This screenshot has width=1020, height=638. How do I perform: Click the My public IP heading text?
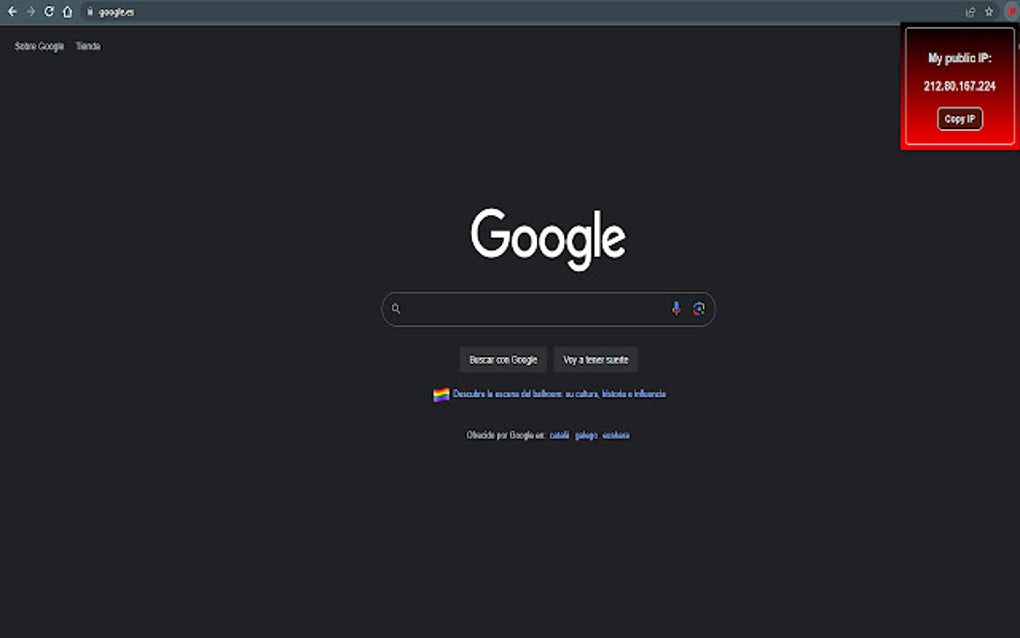click(960, 58)
